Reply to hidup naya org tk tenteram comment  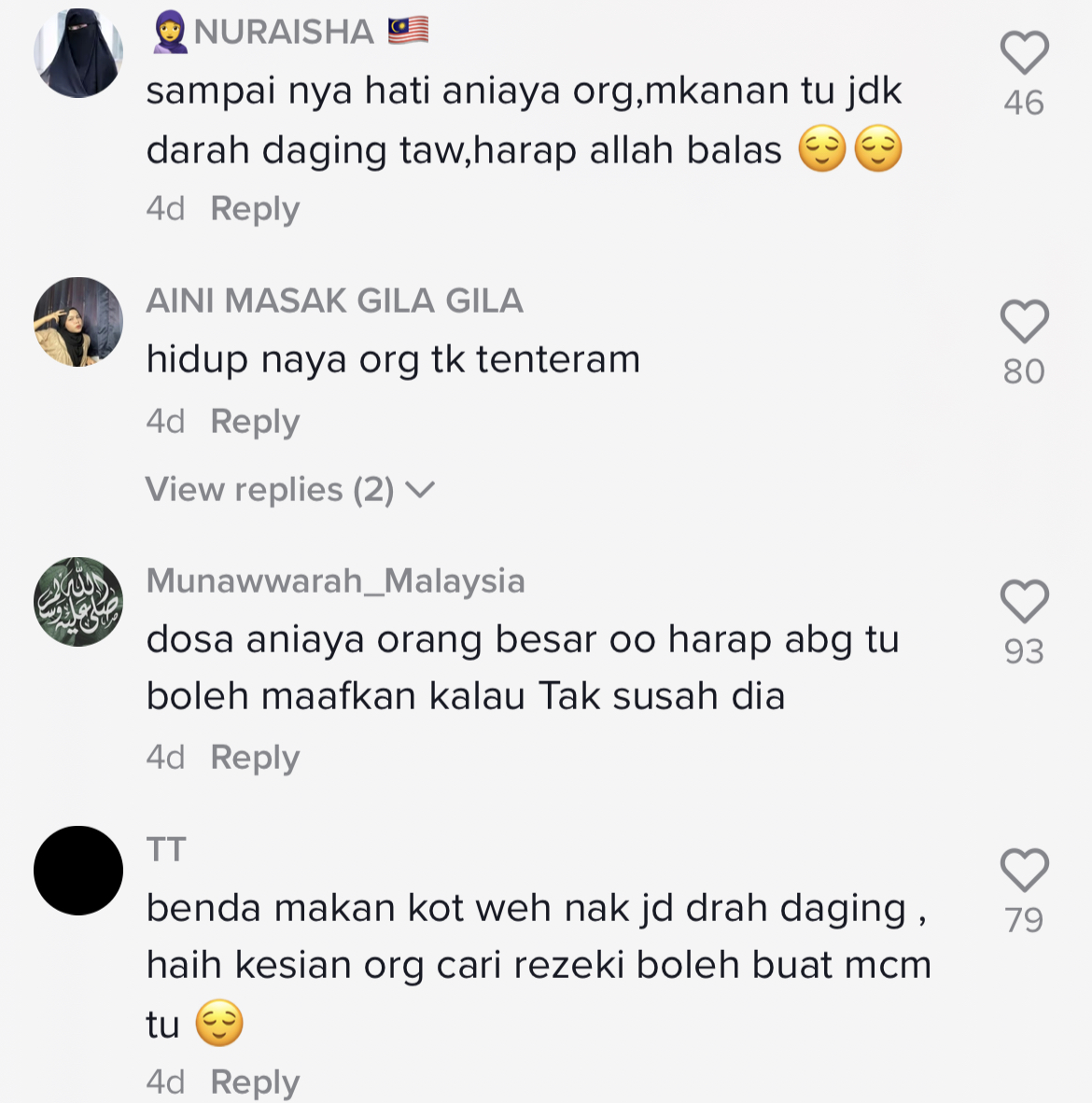point(255,422)
